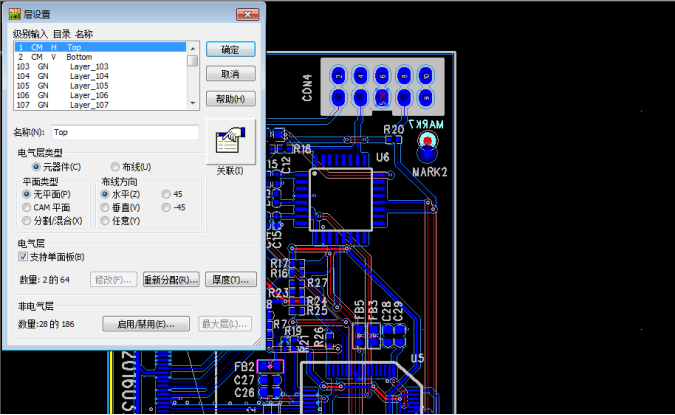
Task: Set routing direction to 45
Action: click(172, 194)
